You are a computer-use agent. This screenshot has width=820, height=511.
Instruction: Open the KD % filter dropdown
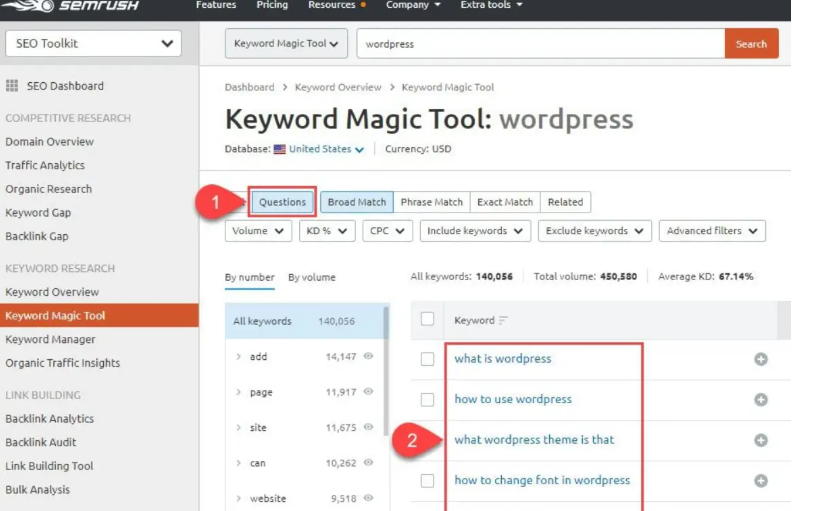tap(327, 231)
